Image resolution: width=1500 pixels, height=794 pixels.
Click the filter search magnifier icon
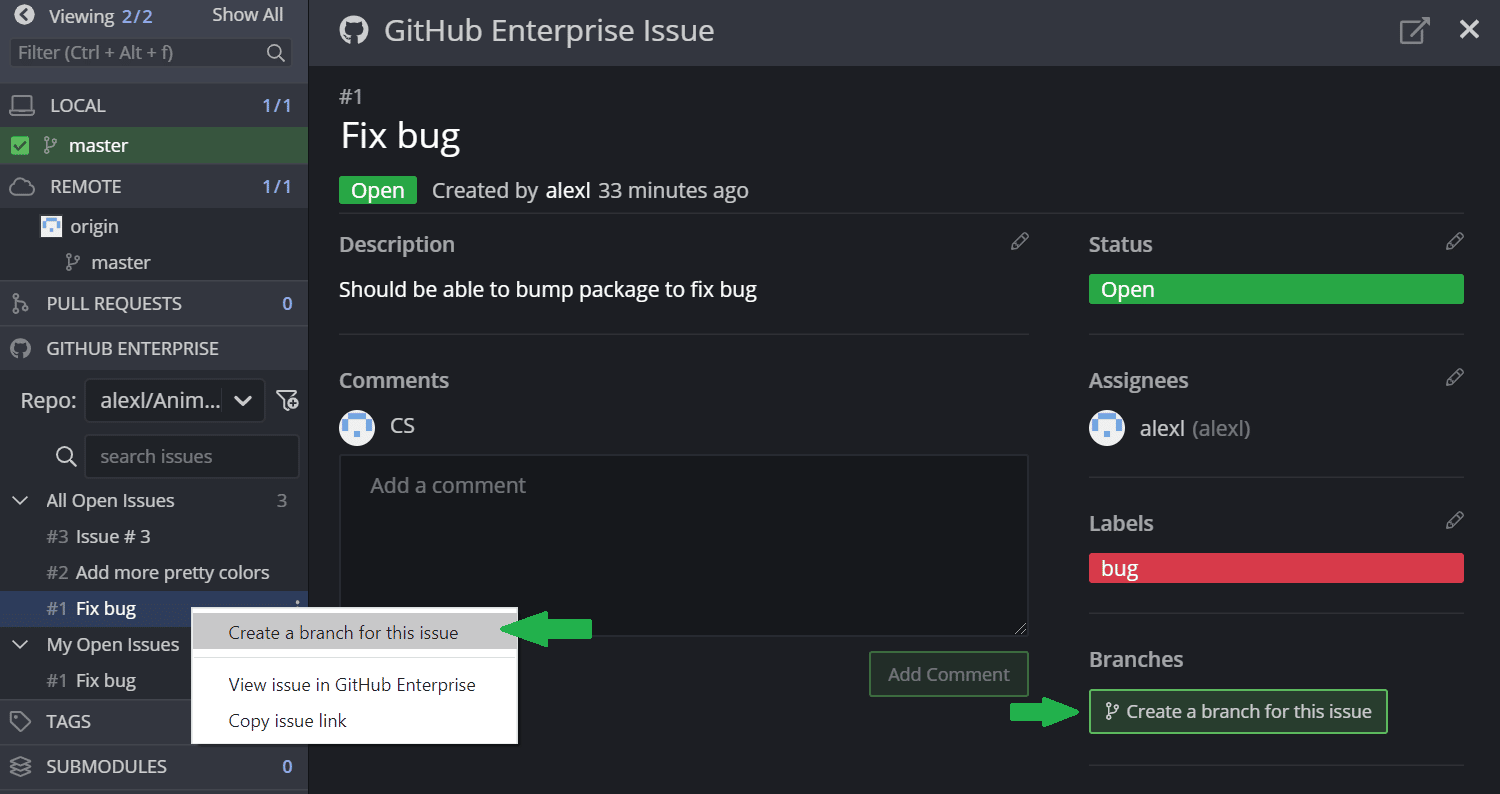(276, 53)
